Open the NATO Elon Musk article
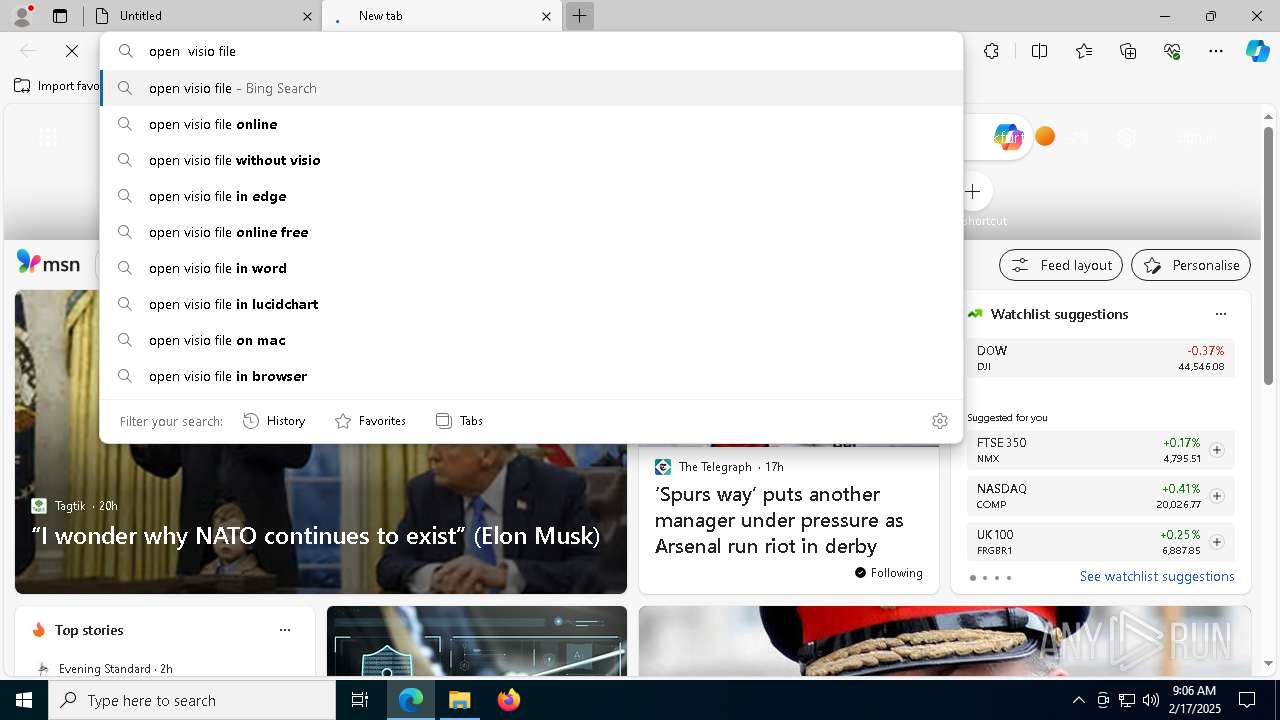Image resolution: width=1280 pixels, height=720 pixels. pyautogui.click(x=316, y=536)
